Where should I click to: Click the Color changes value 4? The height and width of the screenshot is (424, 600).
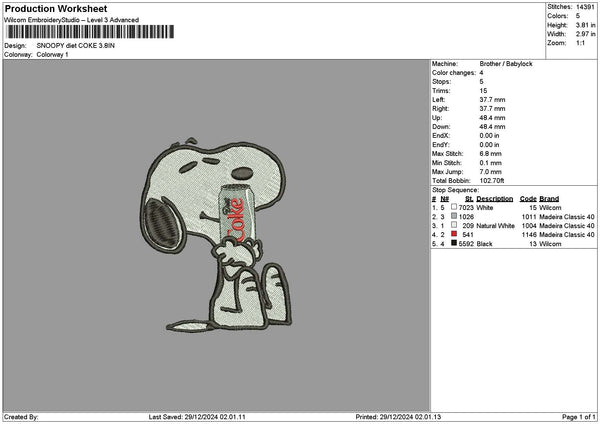point(481,73)
